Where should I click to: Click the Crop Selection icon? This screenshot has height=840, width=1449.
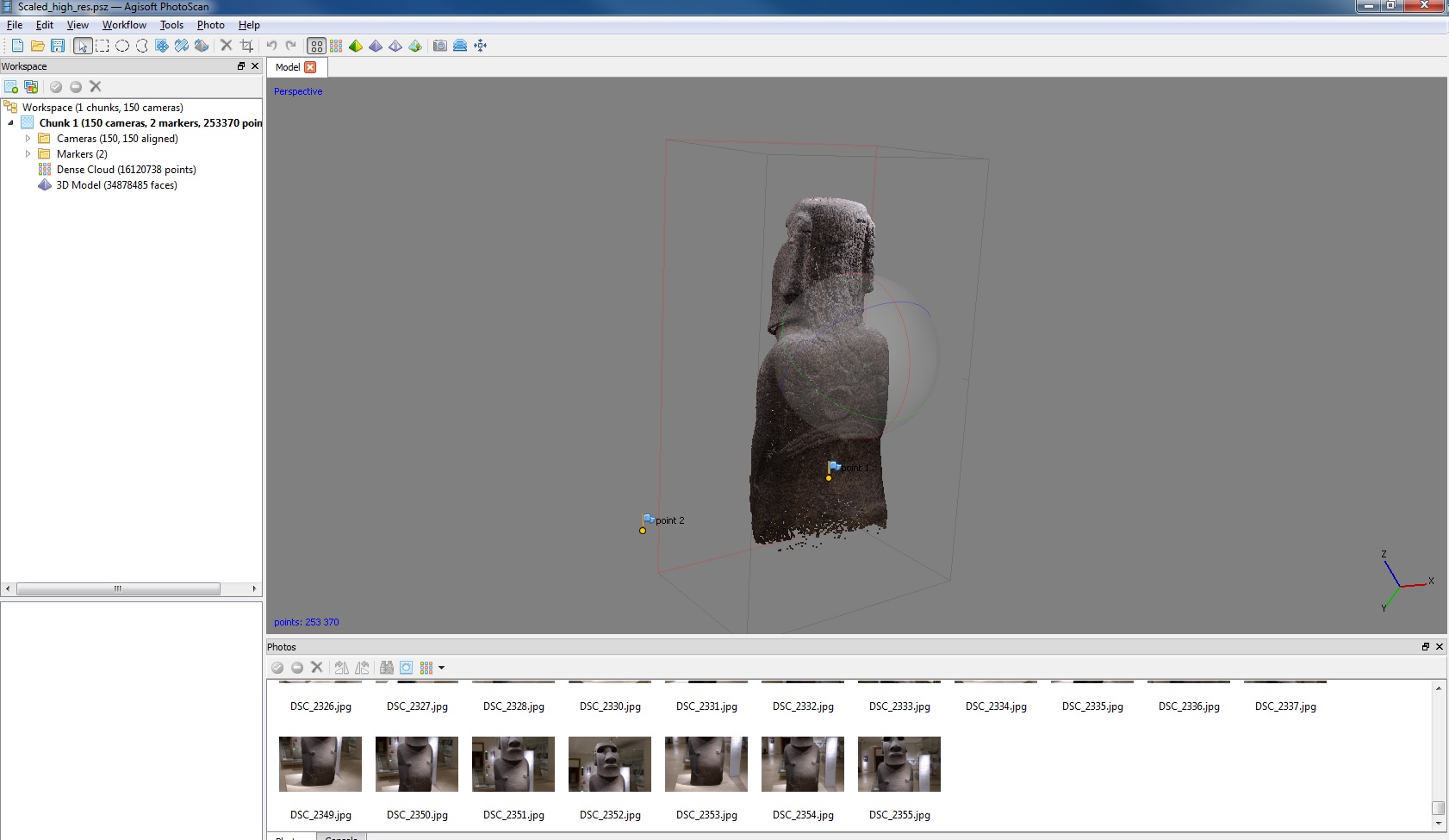[247, 46]
